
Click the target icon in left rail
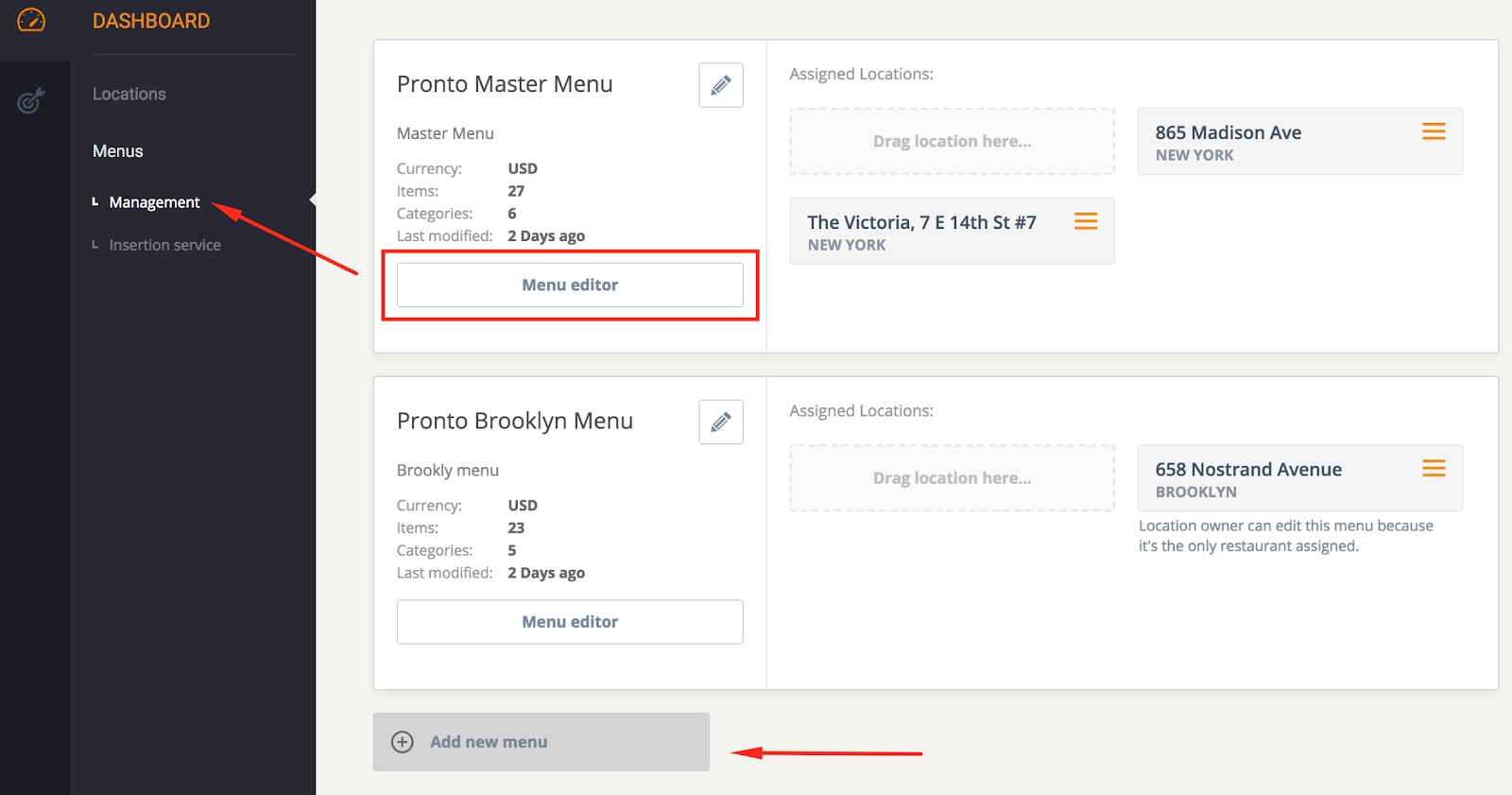[x=31, y=99]
